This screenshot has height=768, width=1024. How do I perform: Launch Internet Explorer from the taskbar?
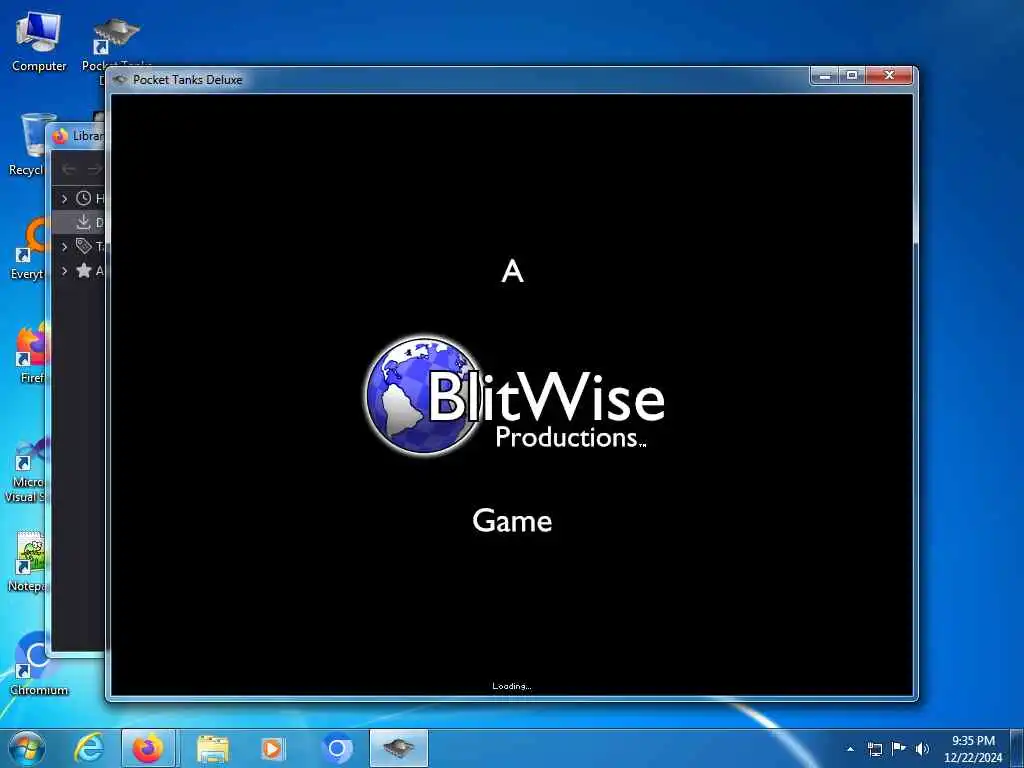[89, 748]
